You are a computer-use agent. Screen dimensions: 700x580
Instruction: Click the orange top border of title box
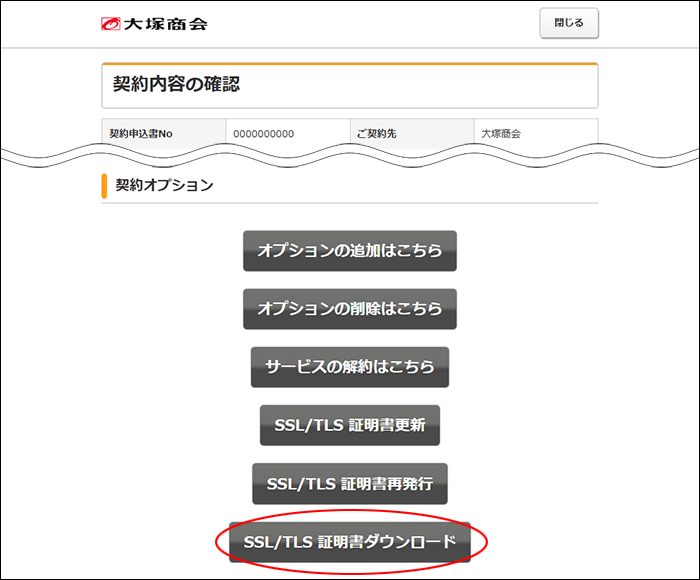tap(349, 64)
